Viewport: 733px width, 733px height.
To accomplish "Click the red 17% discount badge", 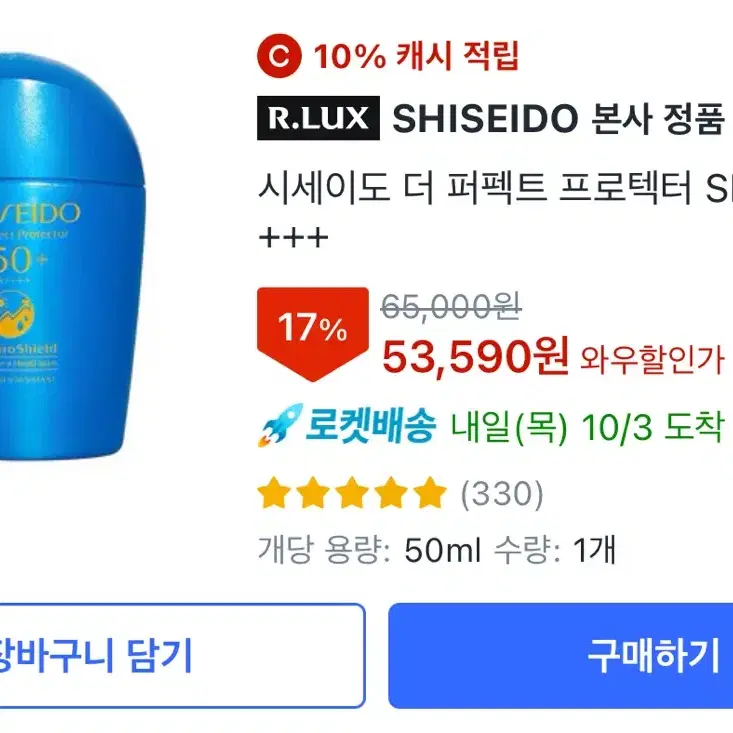I will [313, 334].
